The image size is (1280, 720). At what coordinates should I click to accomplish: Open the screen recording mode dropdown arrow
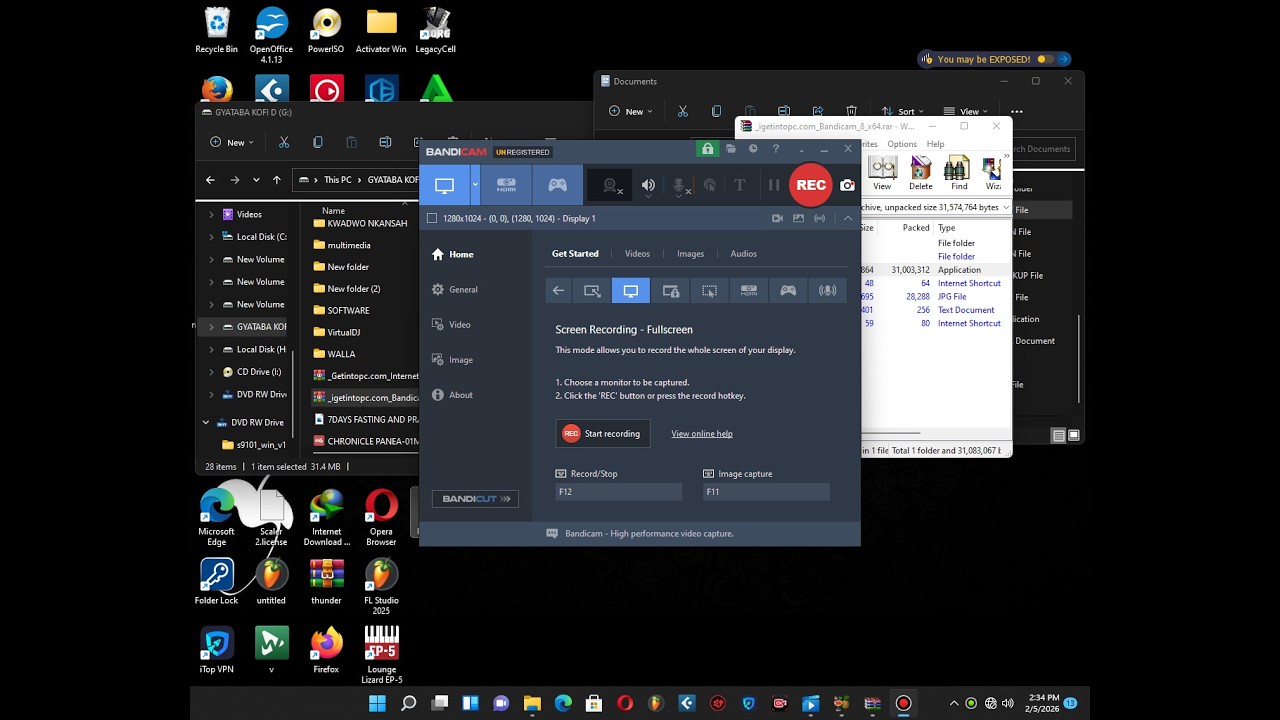[x=475, y=185]
